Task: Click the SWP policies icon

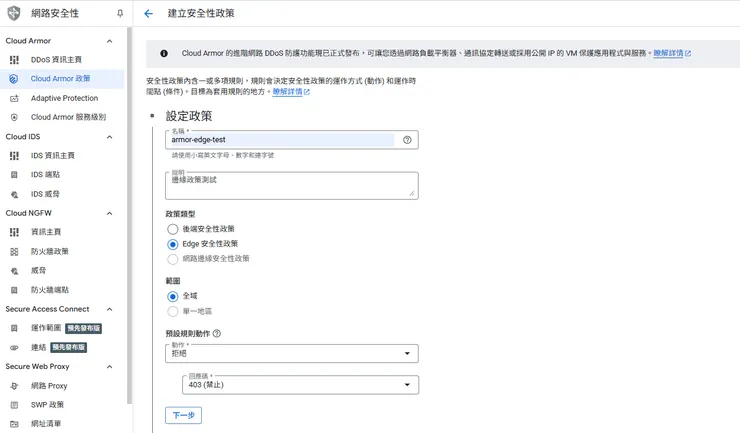Action: (x=14, y=405)
